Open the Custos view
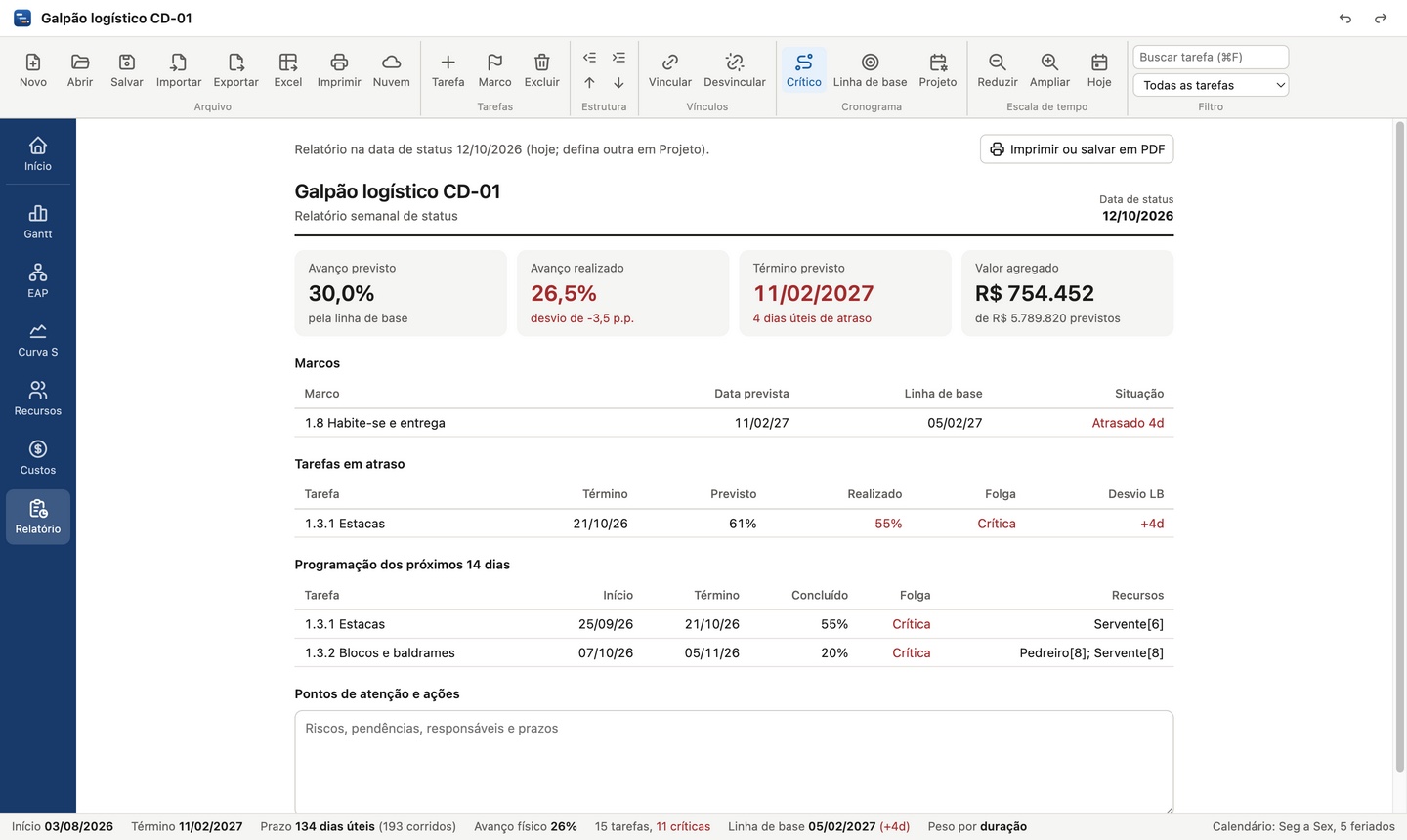Viewport: 1407px width, 840px height. pos(38,458)
